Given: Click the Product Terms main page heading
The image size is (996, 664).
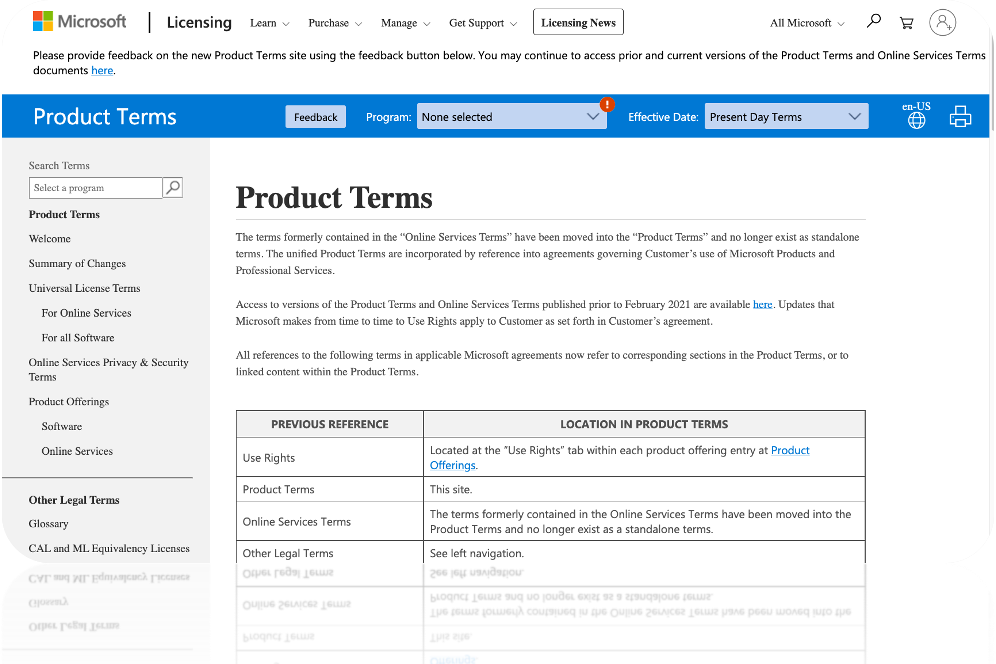Looking at the screenshot, I should click(334, 198).
